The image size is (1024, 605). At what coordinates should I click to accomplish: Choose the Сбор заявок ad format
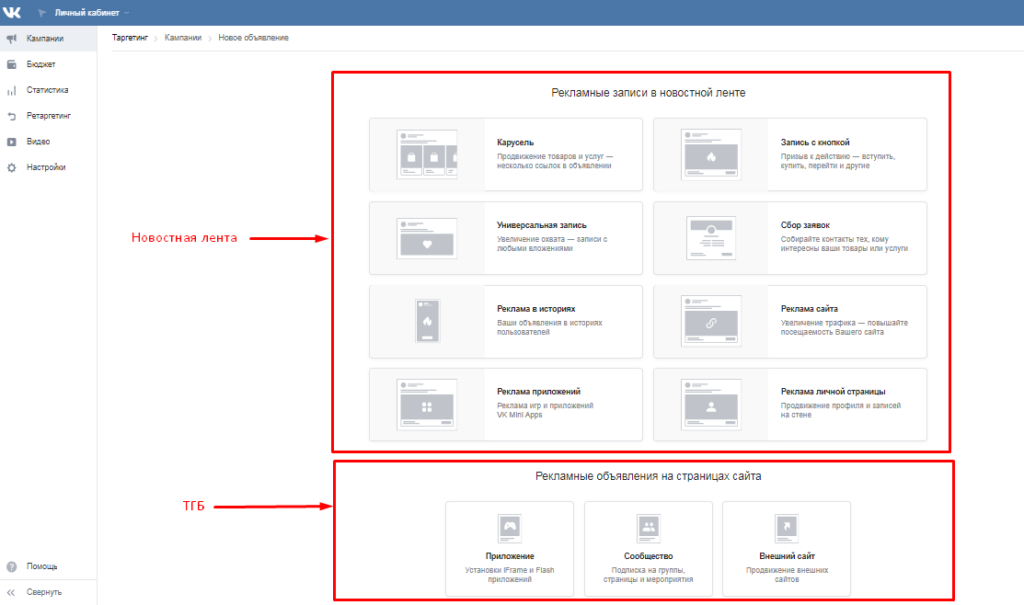coord(789,238)
